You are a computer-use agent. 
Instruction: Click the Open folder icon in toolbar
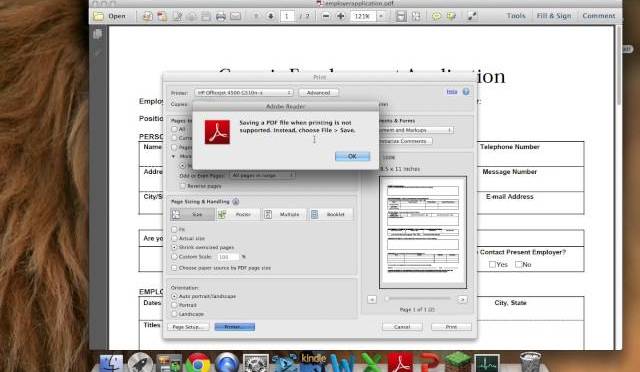(98, 16)
